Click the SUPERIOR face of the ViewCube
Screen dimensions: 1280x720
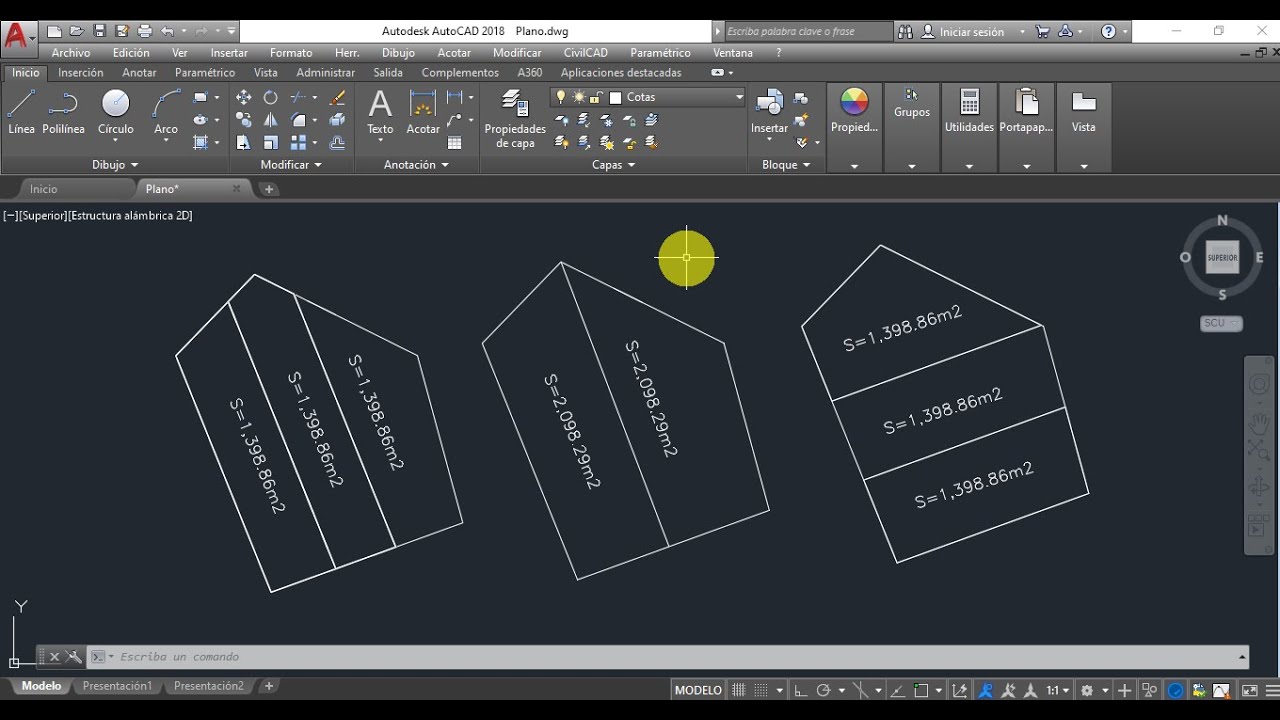[x=1222, y=257]
